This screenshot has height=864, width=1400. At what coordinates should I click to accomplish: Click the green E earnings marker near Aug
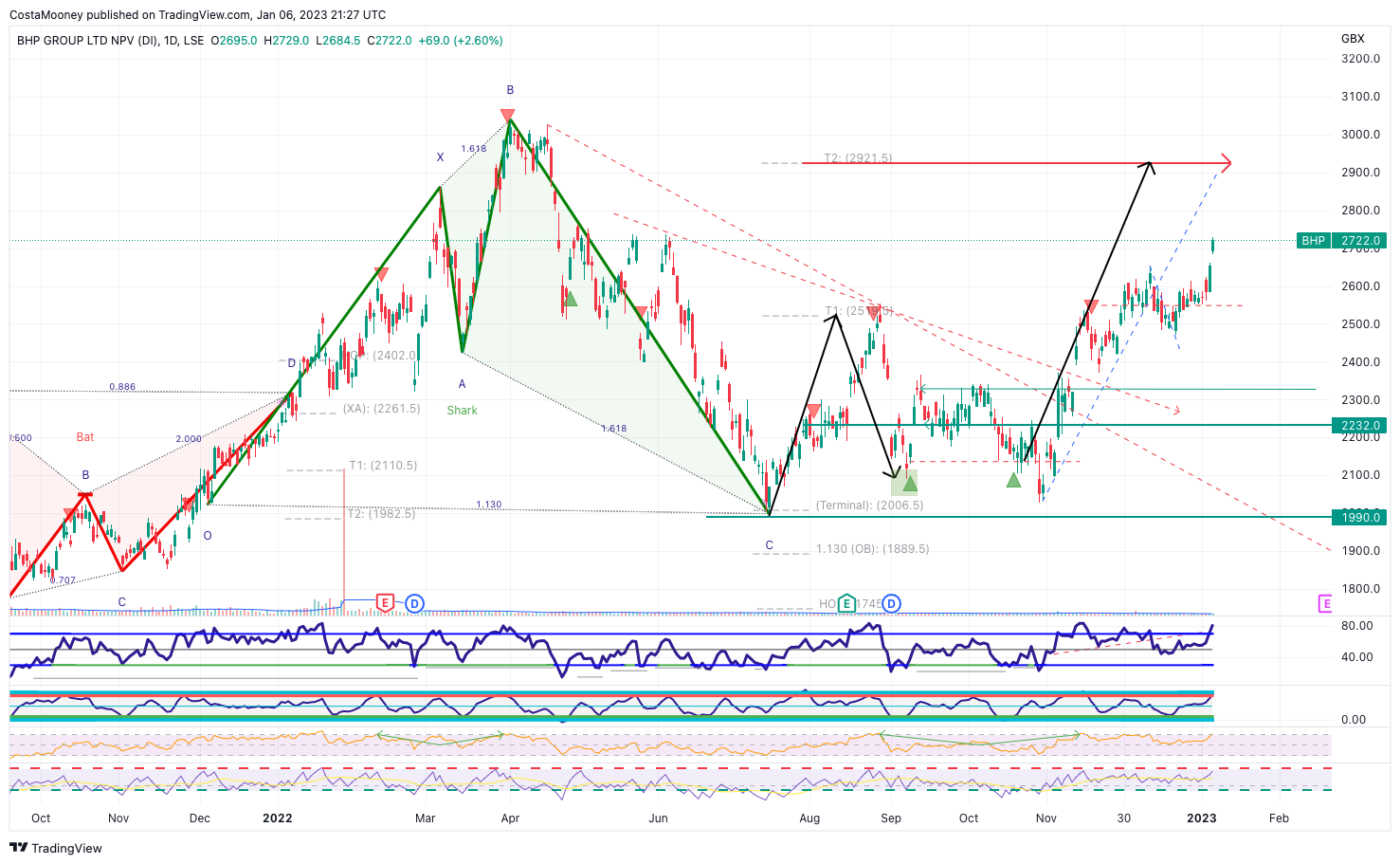click(x=846, y=603)
